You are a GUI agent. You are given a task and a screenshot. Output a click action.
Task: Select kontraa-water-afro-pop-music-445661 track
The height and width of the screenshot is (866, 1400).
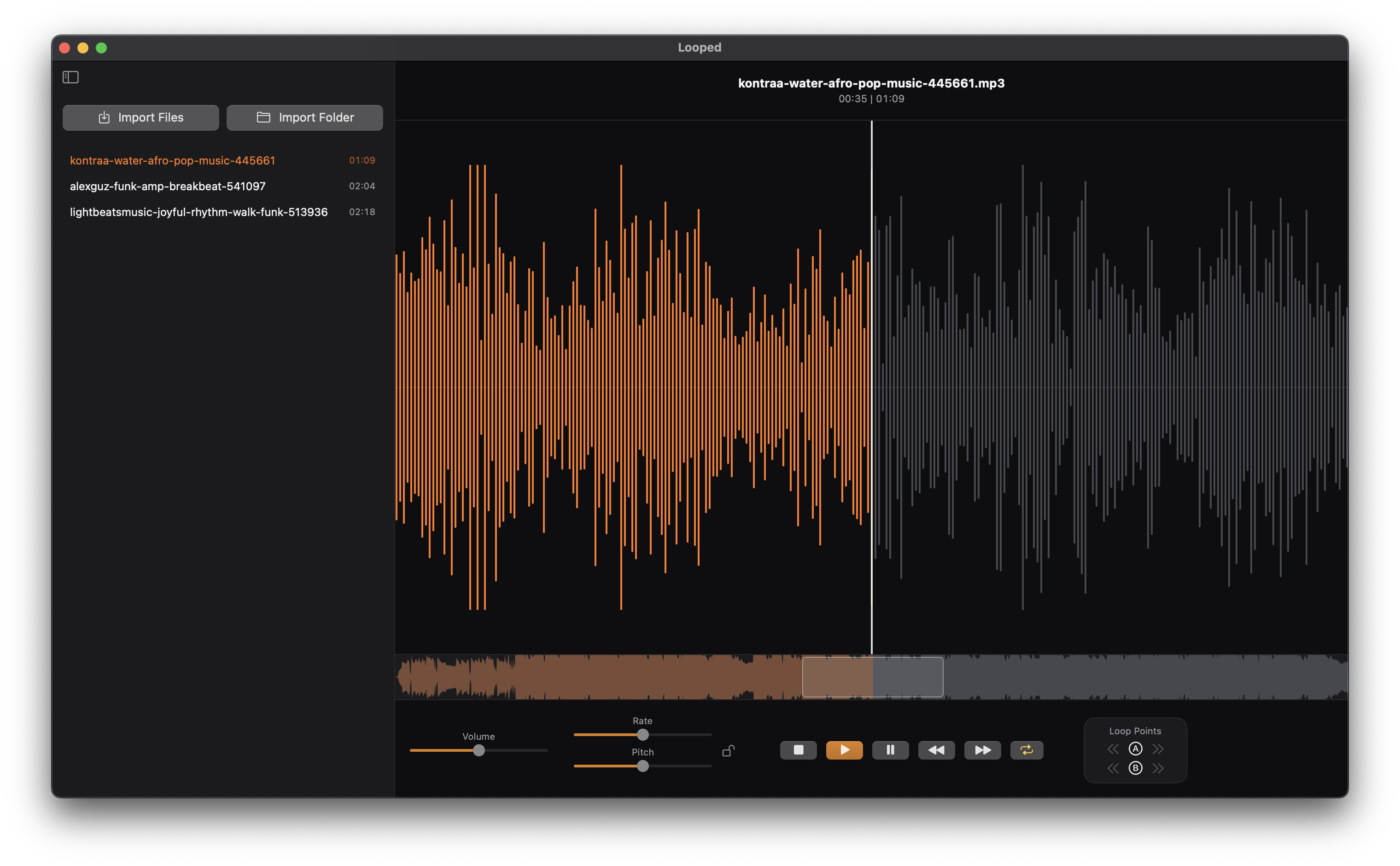[x=222, y=160]
